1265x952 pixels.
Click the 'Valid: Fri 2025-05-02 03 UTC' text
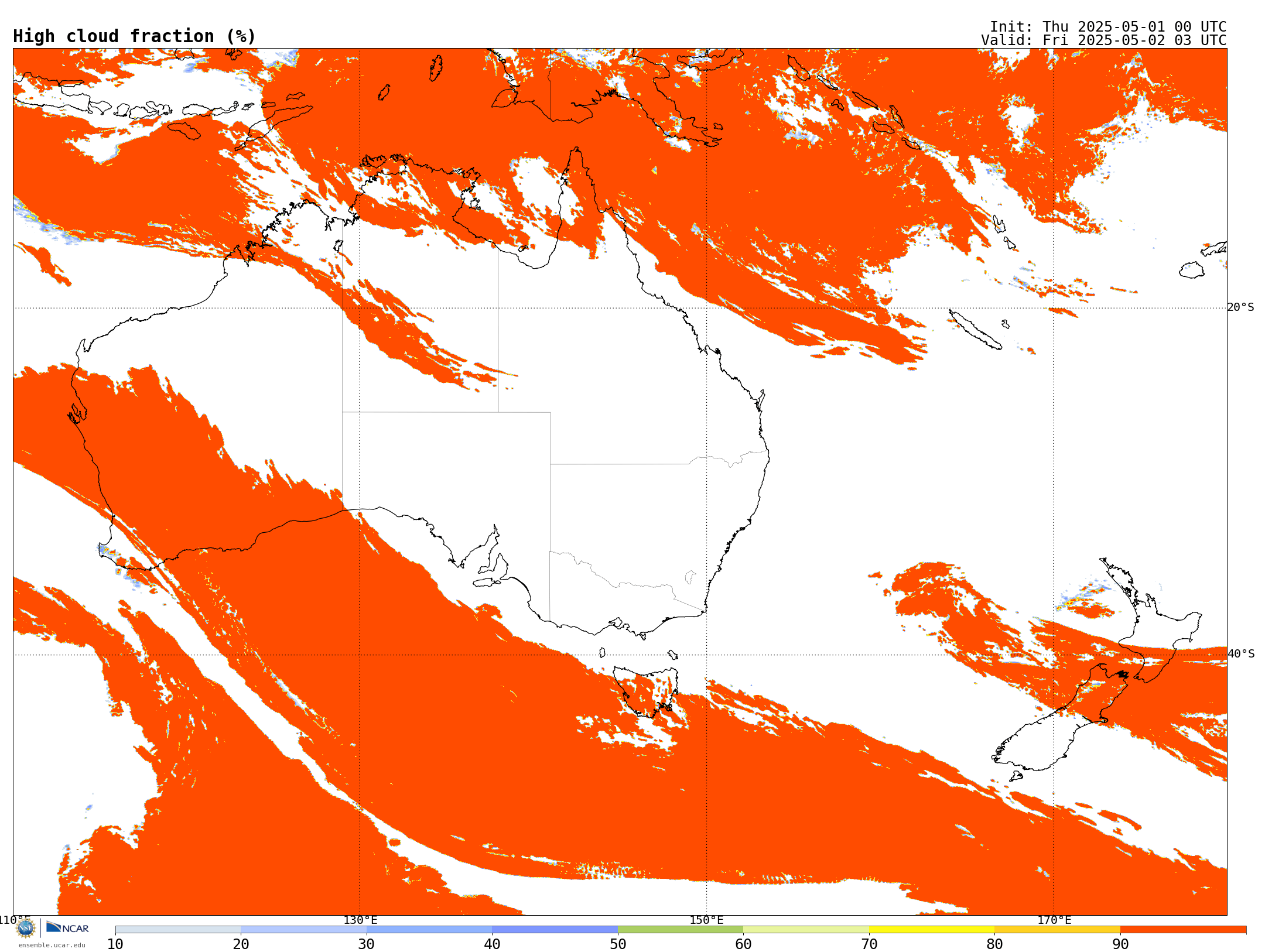point(1104,40)
